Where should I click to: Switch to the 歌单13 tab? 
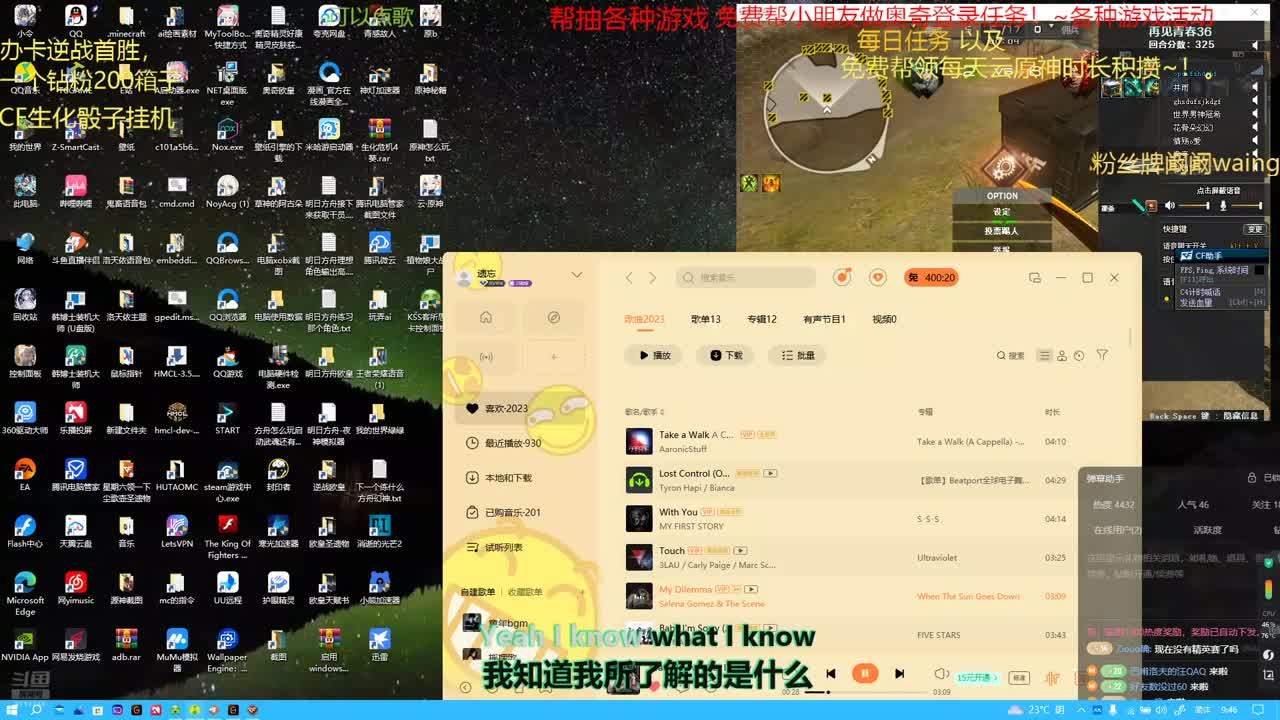706,319
